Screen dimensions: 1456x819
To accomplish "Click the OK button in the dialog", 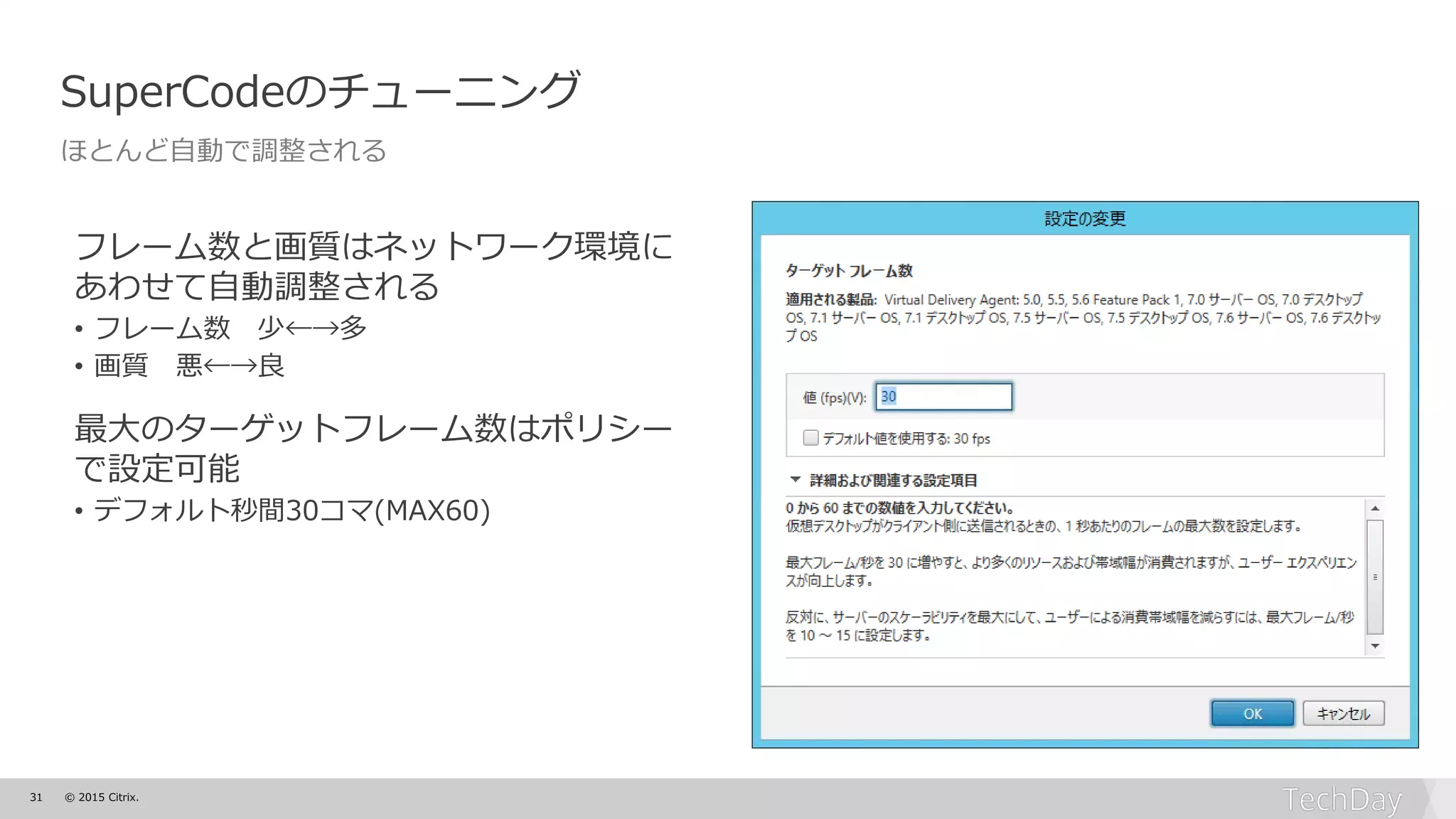I will coord(1252,713).
